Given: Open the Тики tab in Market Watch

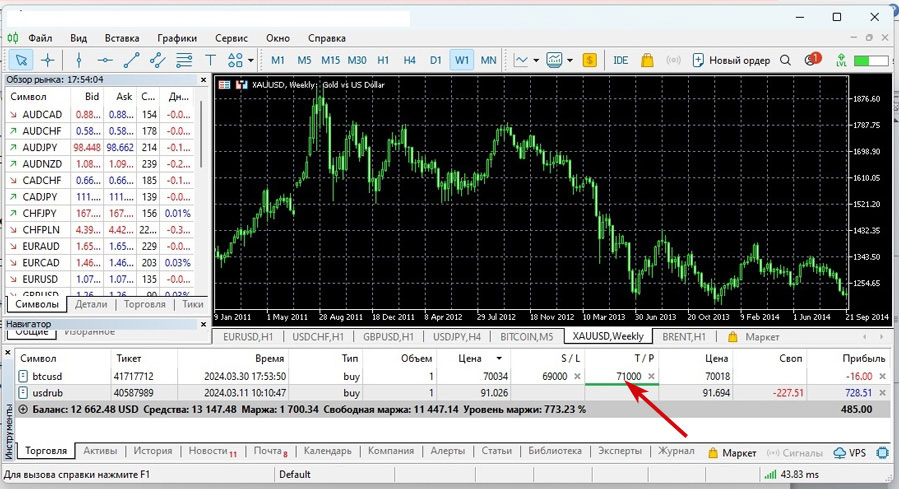Looking at the screenshot, I should pyautogui.click(x=193, y=304).
